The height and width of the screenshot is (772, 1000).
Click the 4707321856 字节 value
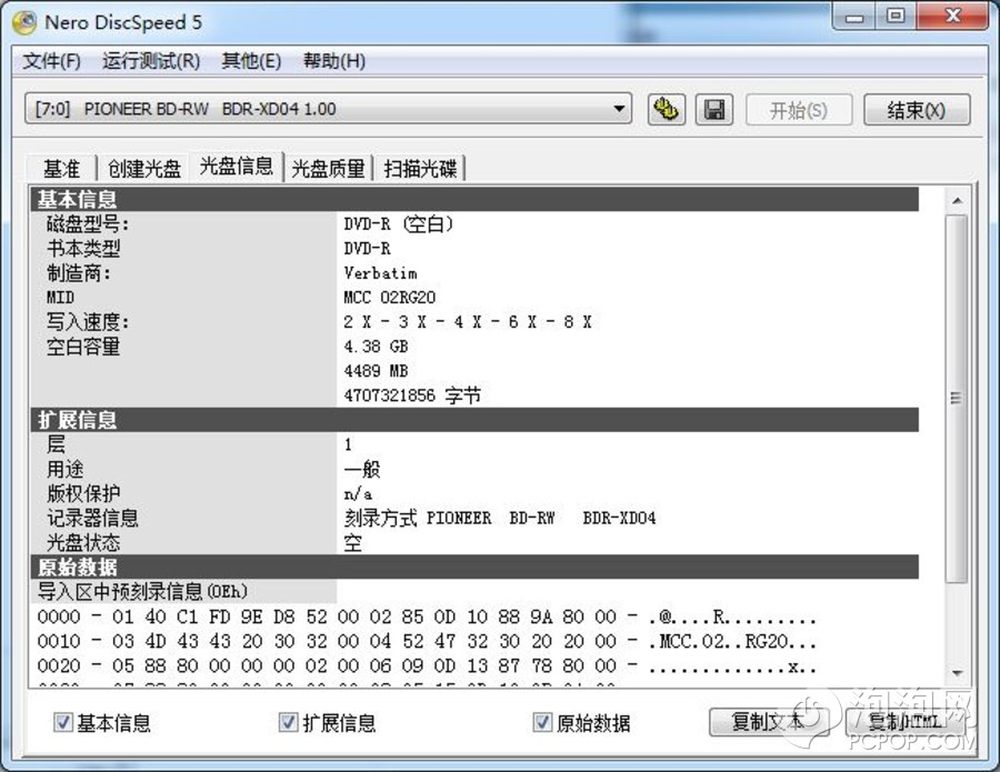412,396
